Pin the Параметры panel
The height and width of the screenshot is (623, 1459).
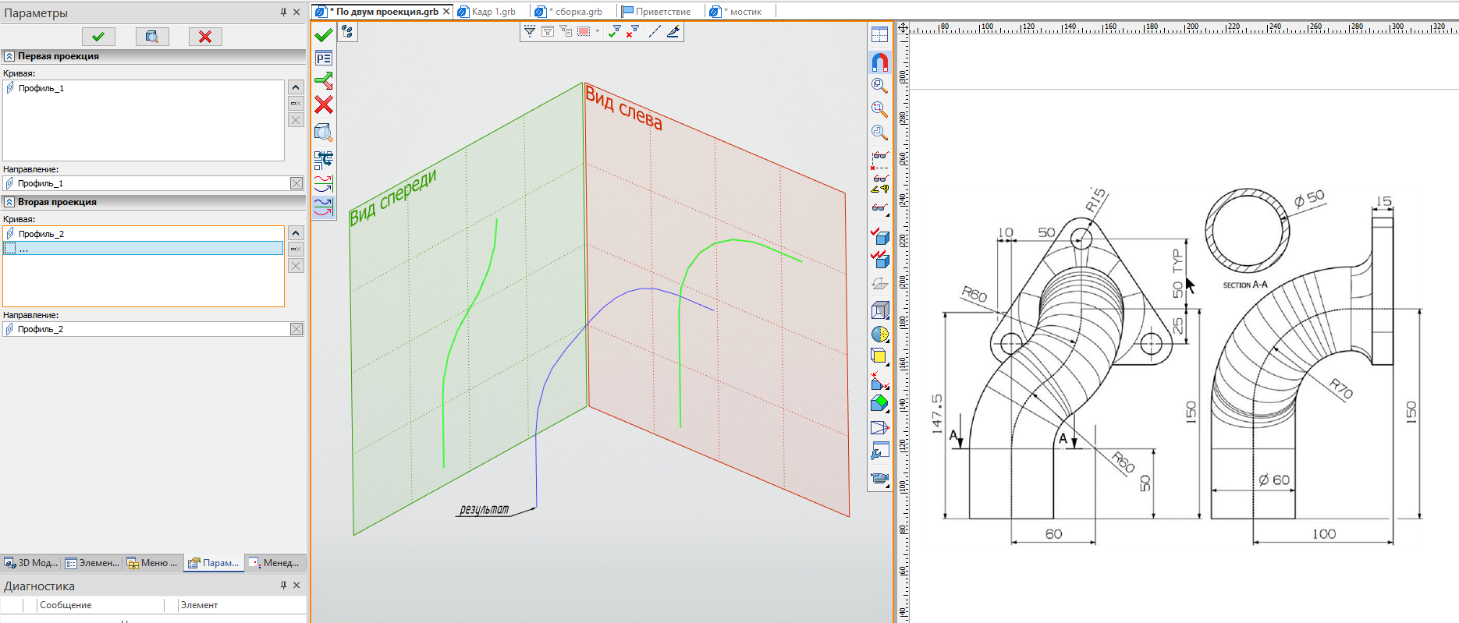(283, 12)
